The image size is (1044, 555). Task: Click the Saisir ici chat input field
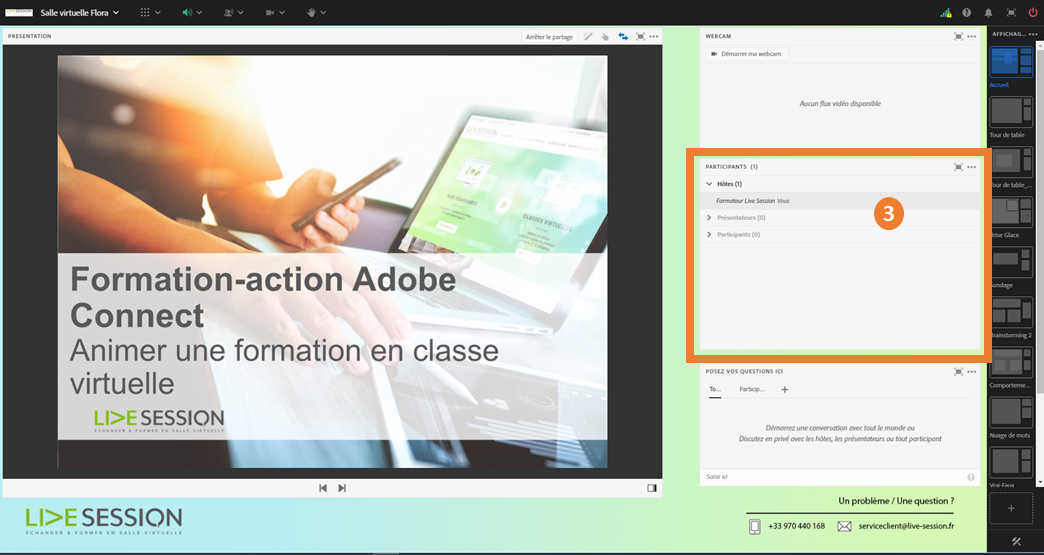[832, 477]
